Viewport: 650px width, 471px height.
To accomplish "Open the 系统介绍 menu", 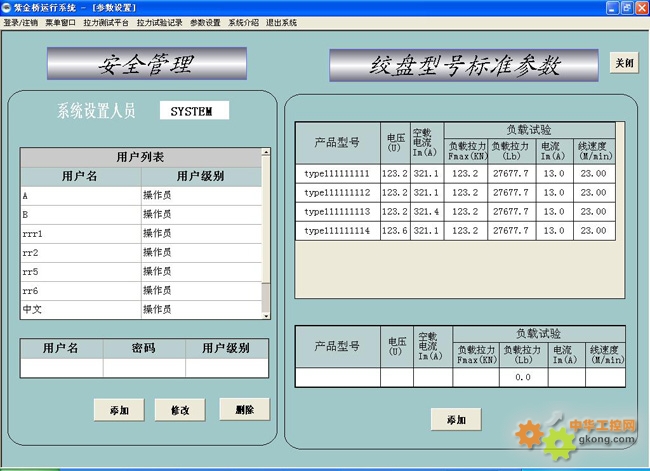I will click(x=243, y=22).
